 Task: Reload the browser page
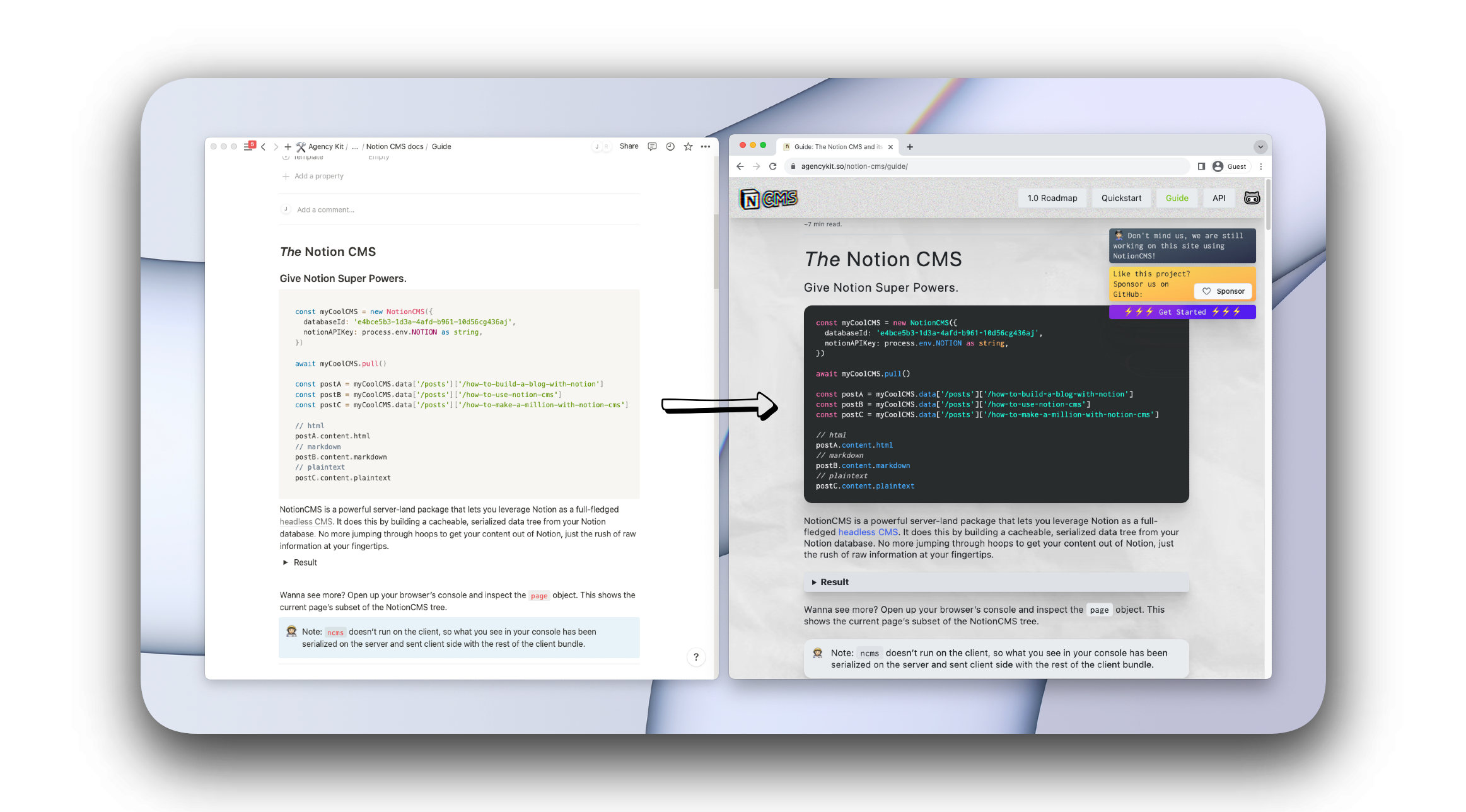pyautogui.click(x=772, y=166)
